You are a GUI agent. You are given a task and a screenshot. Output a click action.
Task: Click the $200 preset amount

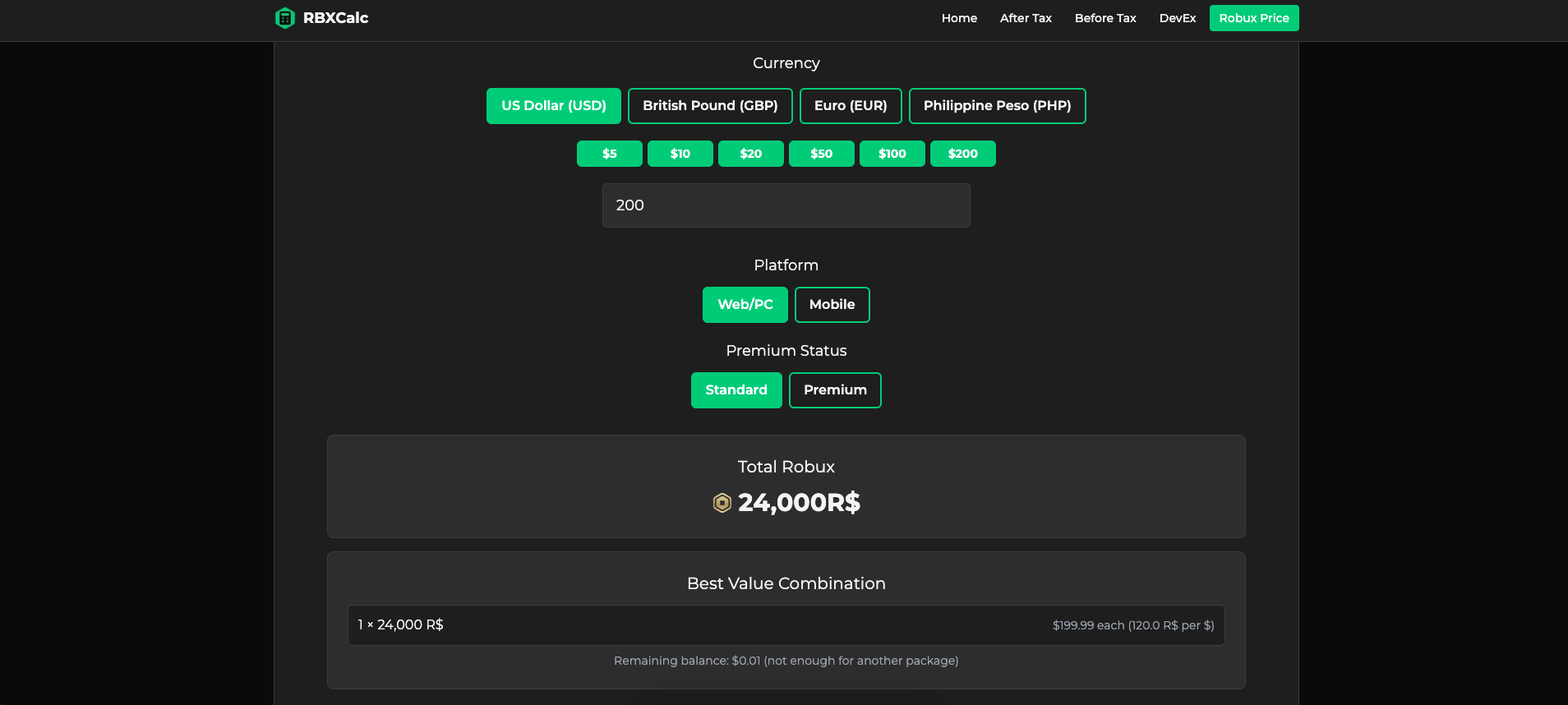point(963,154)
